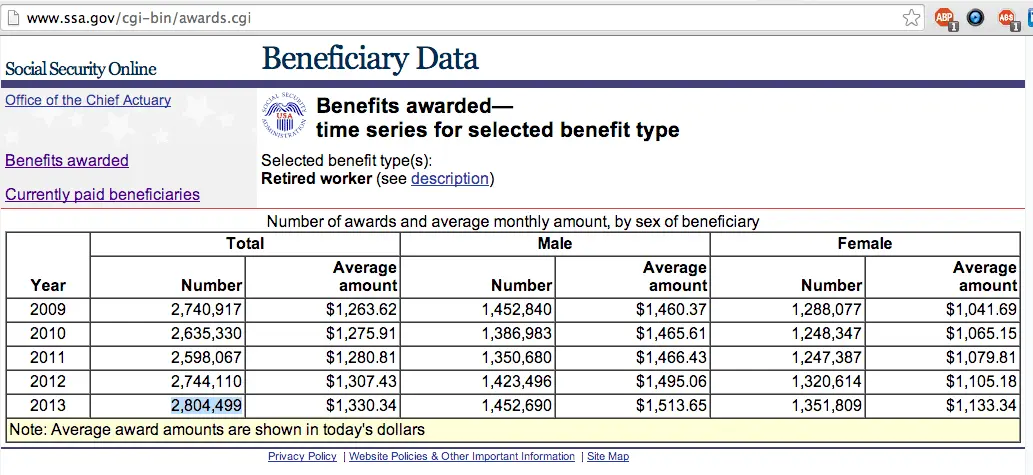Open the Site Map footer link
This screenshot has height=475, width=1033.
pyautogui.click(x=608, y=456)
